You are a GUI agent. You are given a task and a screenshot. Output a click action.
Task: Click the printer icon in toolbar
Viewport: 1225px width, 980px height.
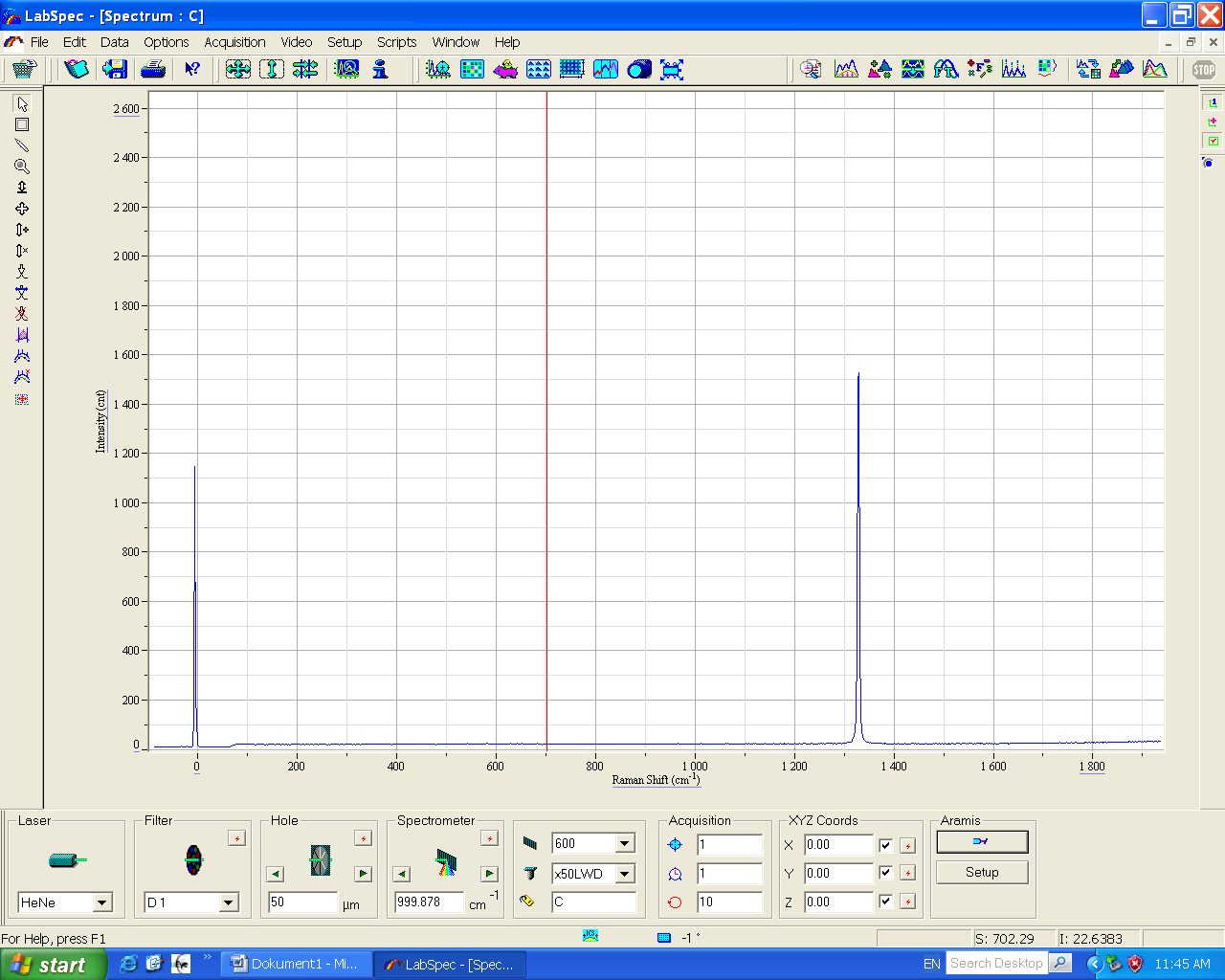(153, 69)
